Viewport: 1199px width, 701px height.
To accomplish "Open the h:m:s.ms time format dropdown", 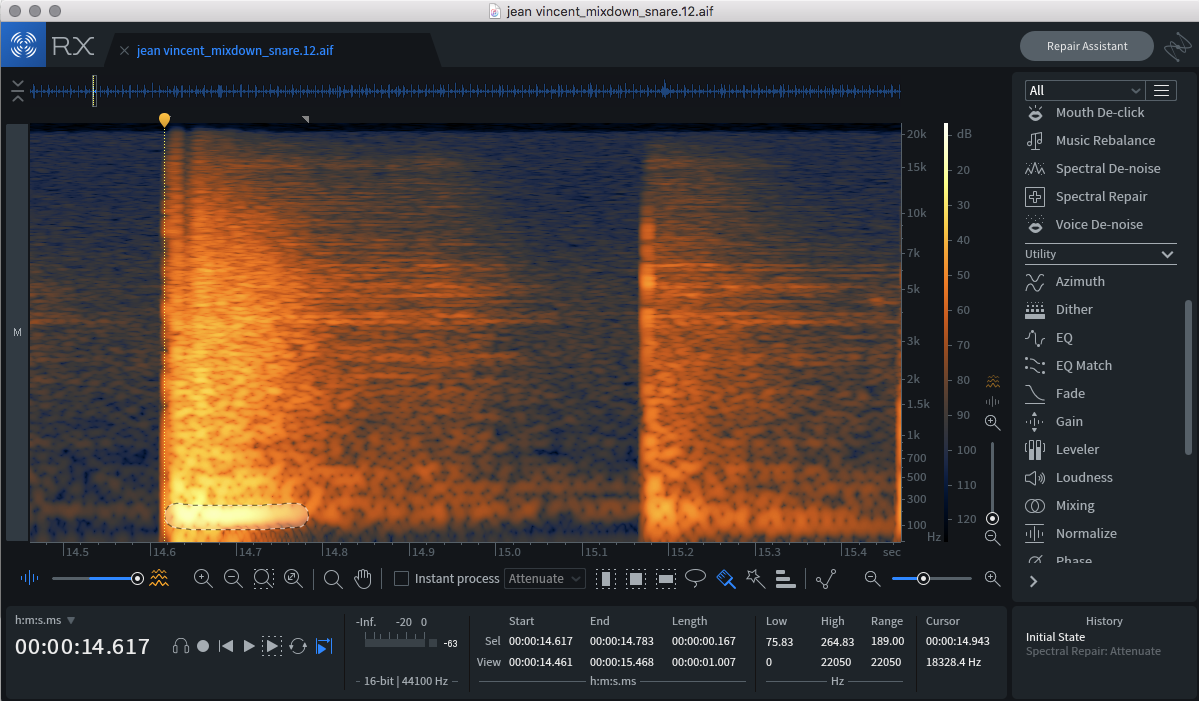I will coord(45,620).
